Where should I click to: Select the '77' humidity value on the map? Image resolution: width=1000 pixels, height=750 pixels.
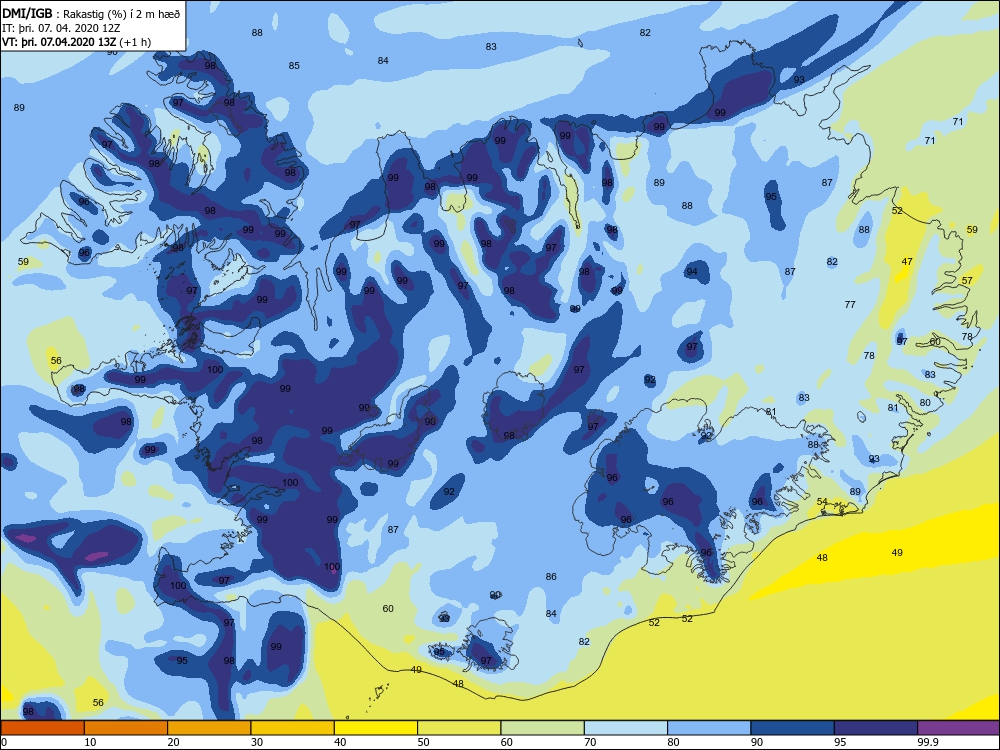click(x=849, y=304)
